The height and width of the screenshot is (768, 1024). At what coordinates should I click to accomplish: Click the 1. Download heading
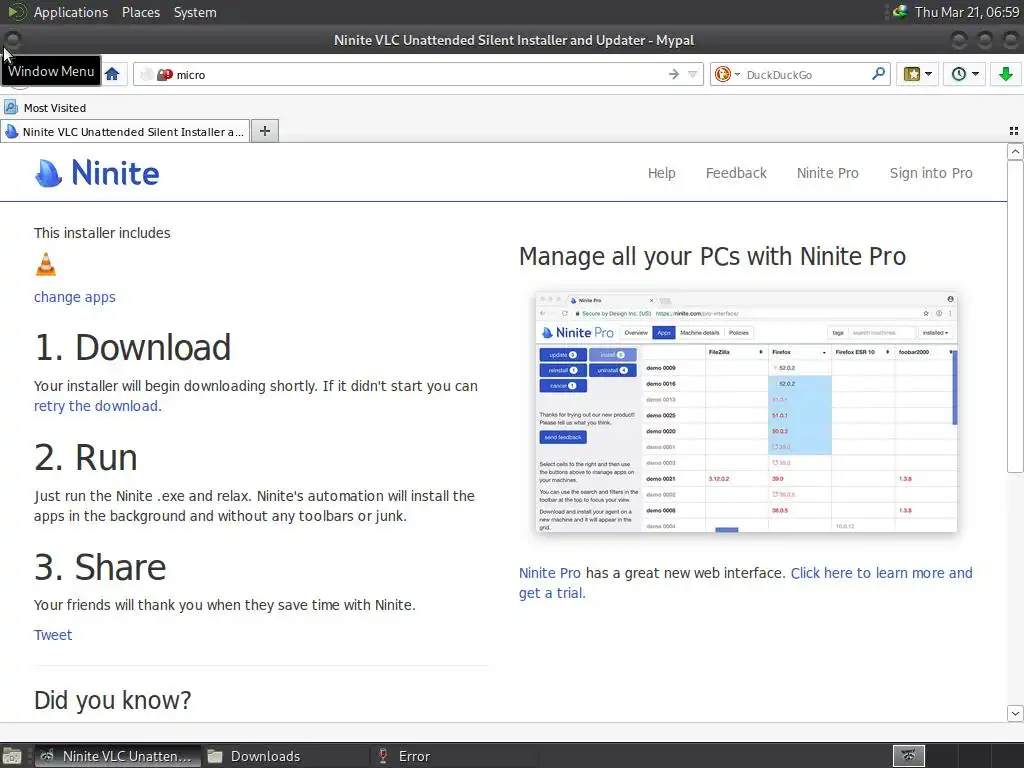pyautogui.click(x=133, y=347)
